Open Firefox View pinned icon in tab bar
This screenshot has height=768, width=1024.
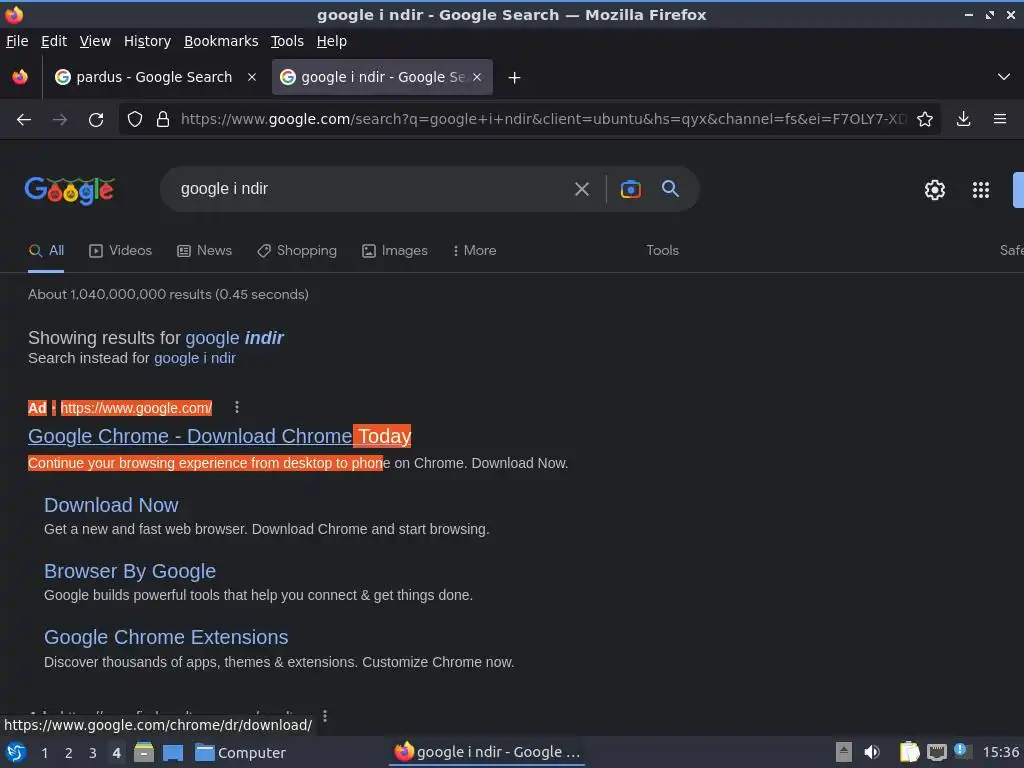(x=20, y=77)
